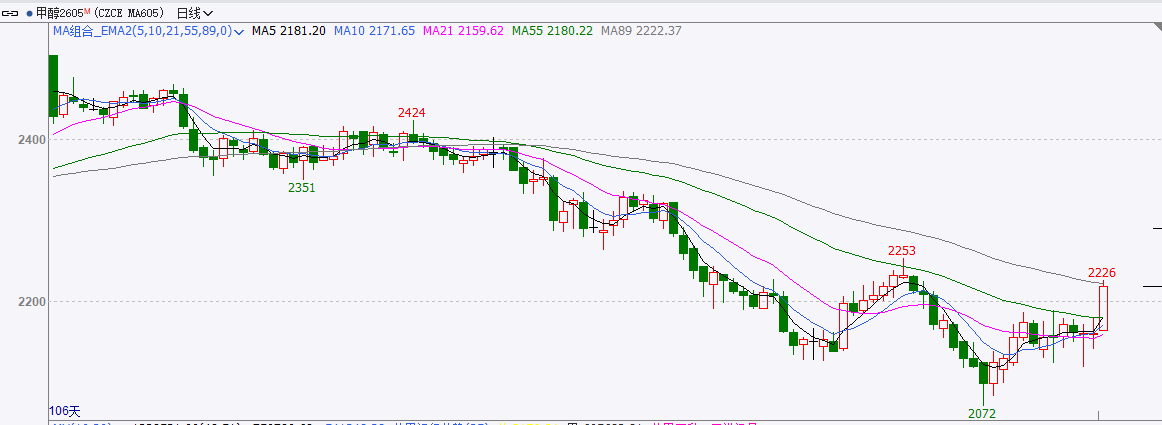Click the 2226 latest high label
Screen dimensions: 1162x425
tap(1101, 272)
